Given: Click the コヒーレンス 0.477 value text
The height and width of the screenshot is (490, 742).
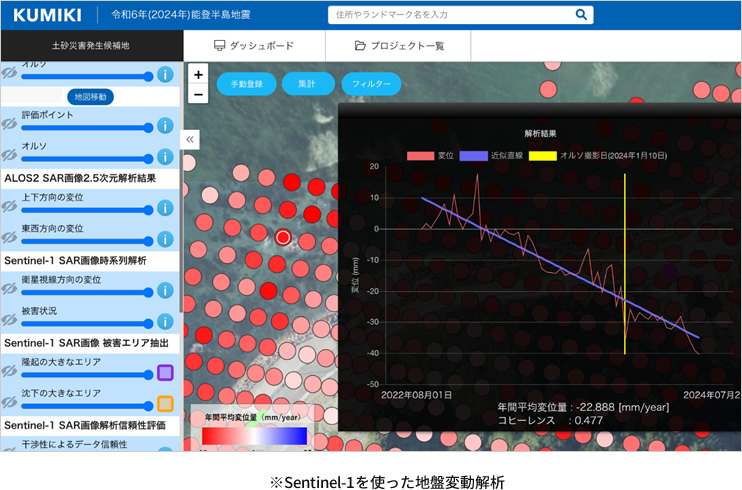Looking at the screenshot, I should click(x=550, y=420).
